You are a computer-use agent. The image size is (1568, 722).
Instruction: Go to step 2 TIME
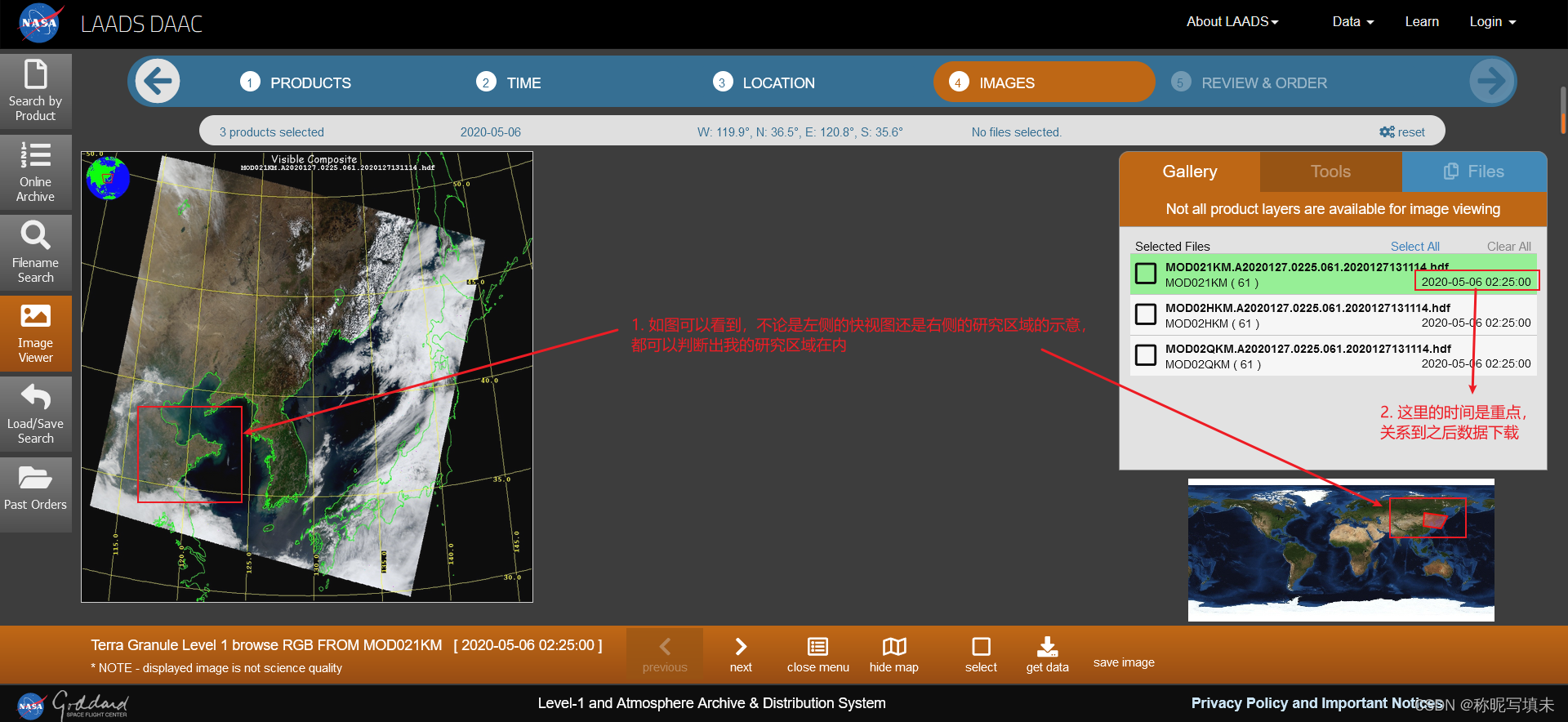click(x=509, y=82)
